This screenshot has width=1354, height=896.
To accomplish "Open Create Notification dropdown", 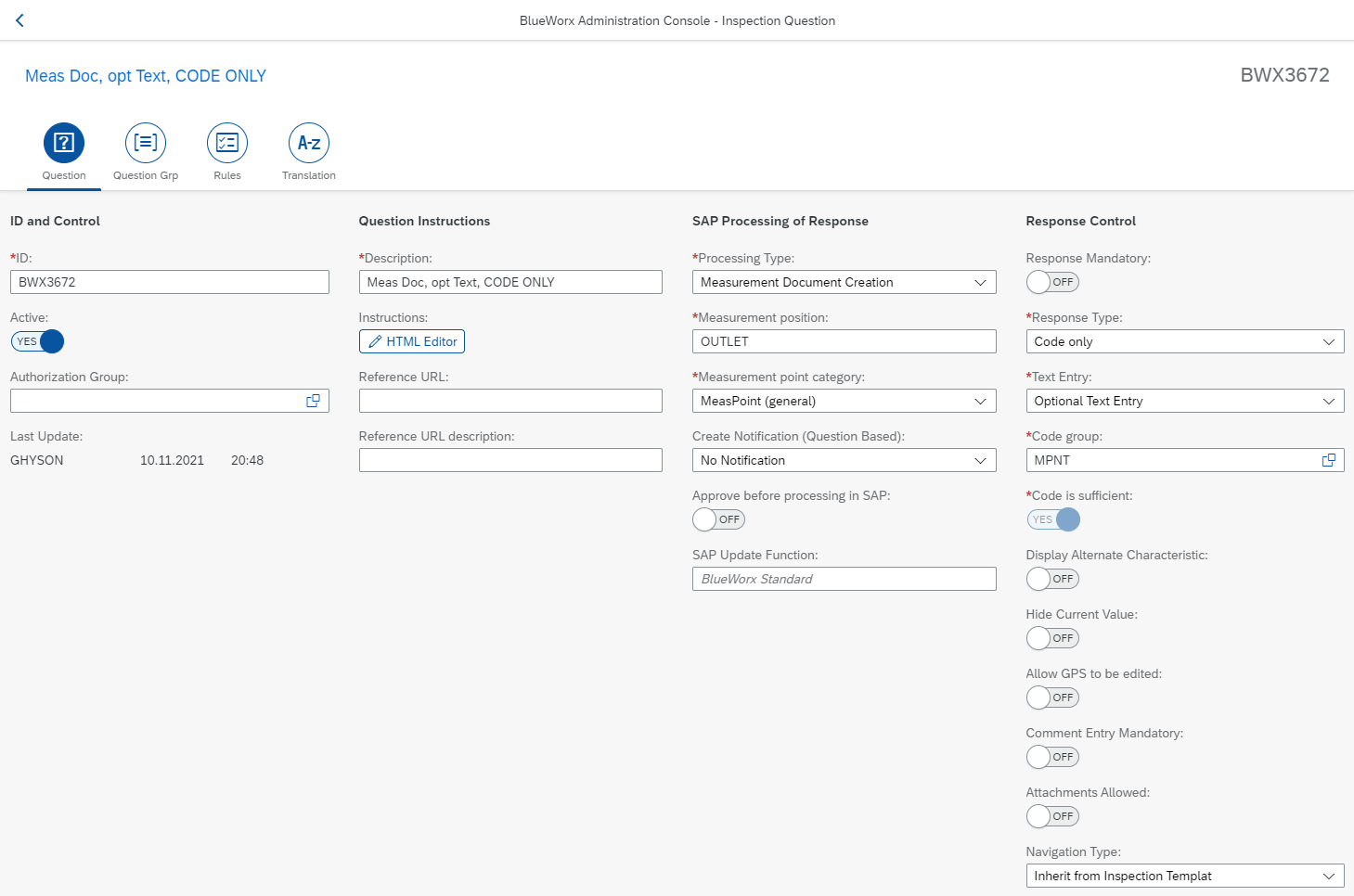I will pos(980,460).
